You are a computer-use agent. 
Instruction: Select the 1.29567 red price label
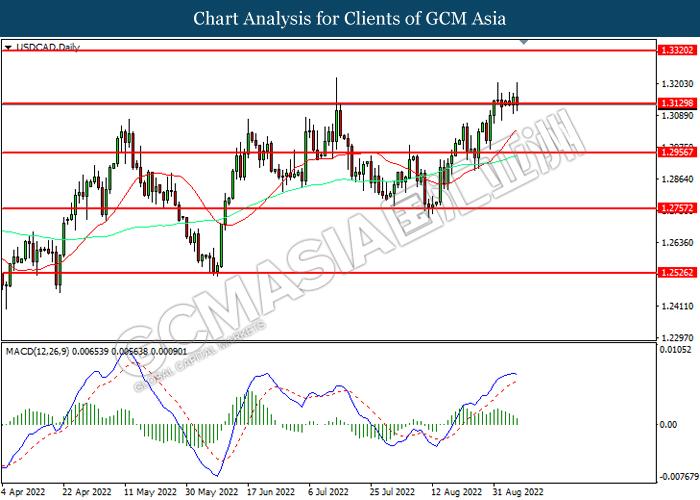pyautogui.click(x=676, y=152)
